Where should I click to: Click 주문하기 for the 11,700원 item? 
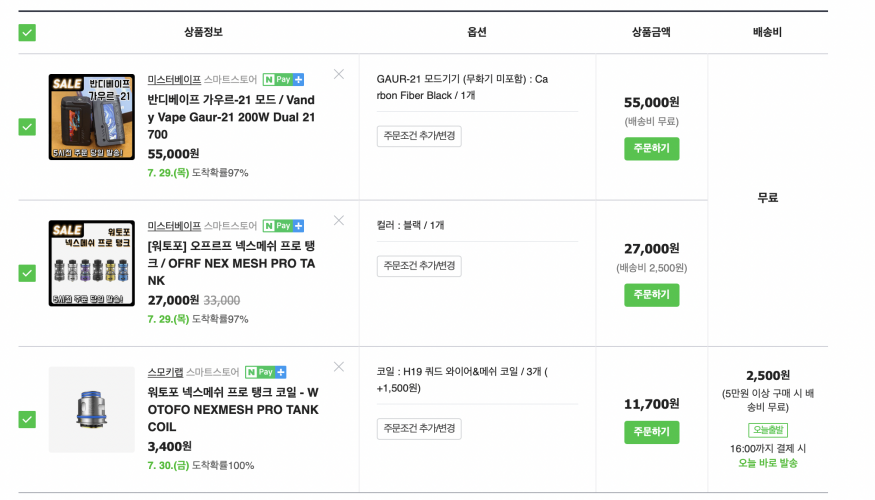651,432
